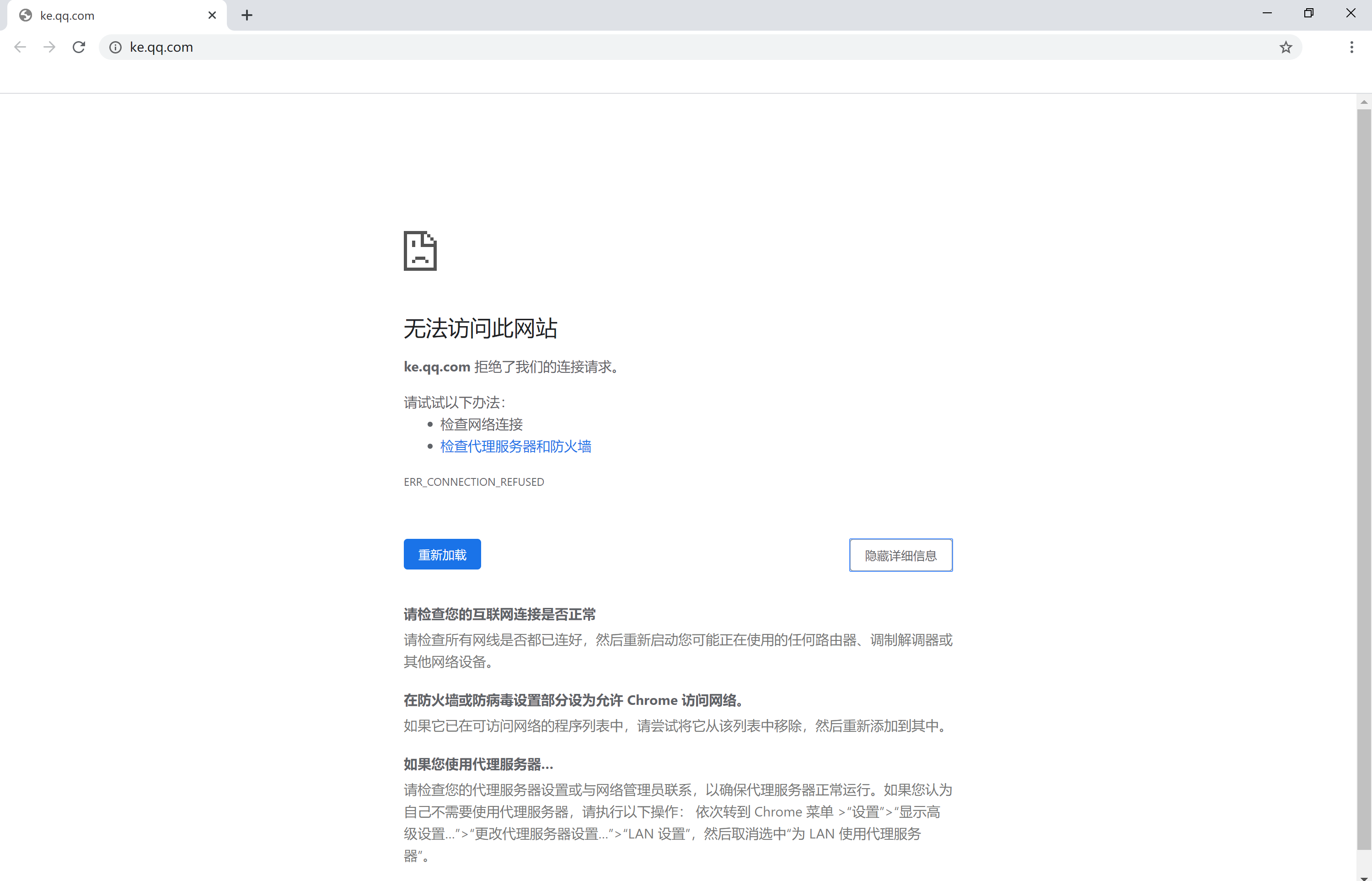Collapse details with 隐藏详细信息 button
This screenshot has width=1372, height=881.
click(x=900, y=555)
